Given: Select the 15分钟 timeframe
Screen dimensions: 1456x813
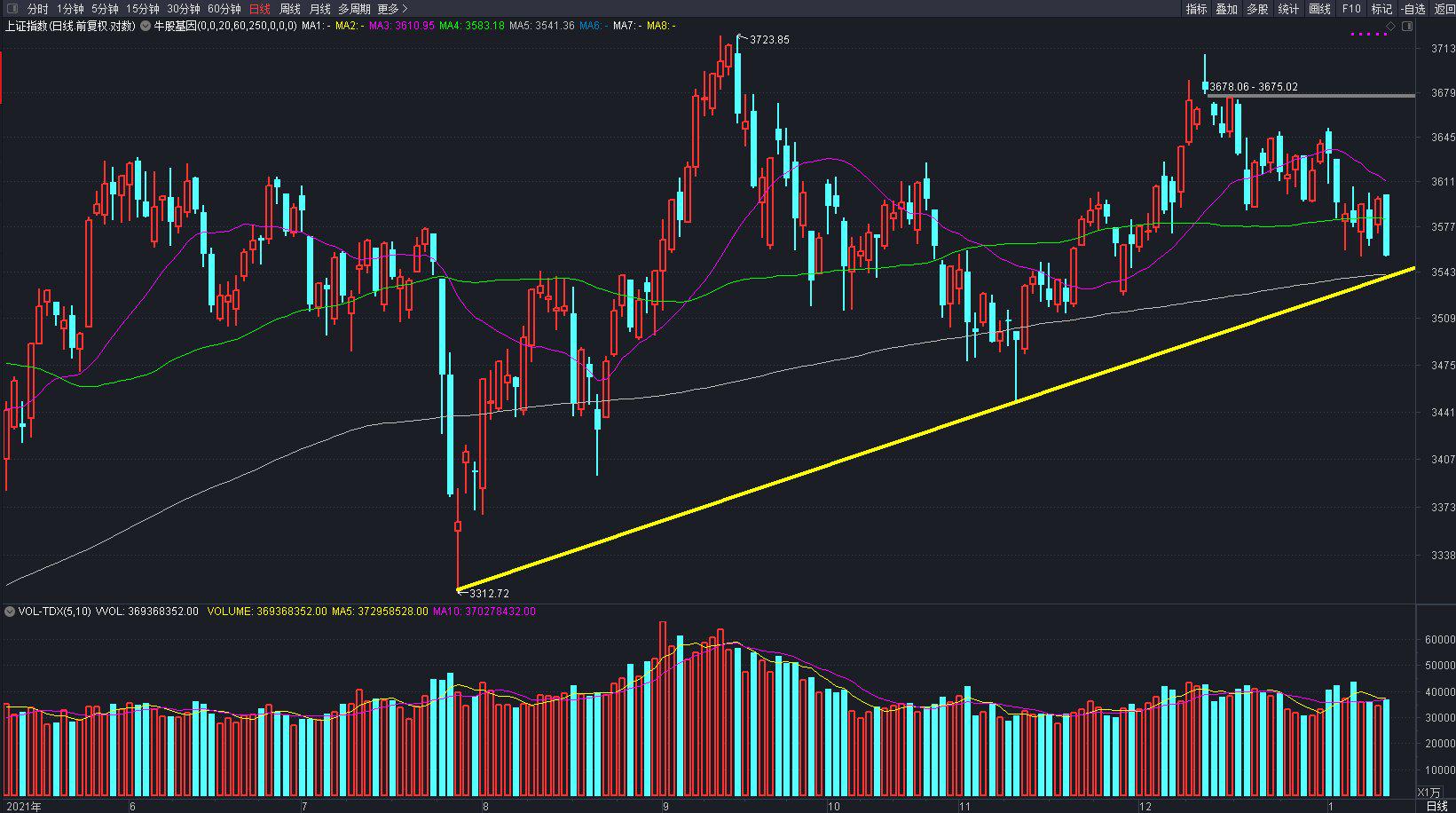Looking at the screenshot, I should [142, 9].
